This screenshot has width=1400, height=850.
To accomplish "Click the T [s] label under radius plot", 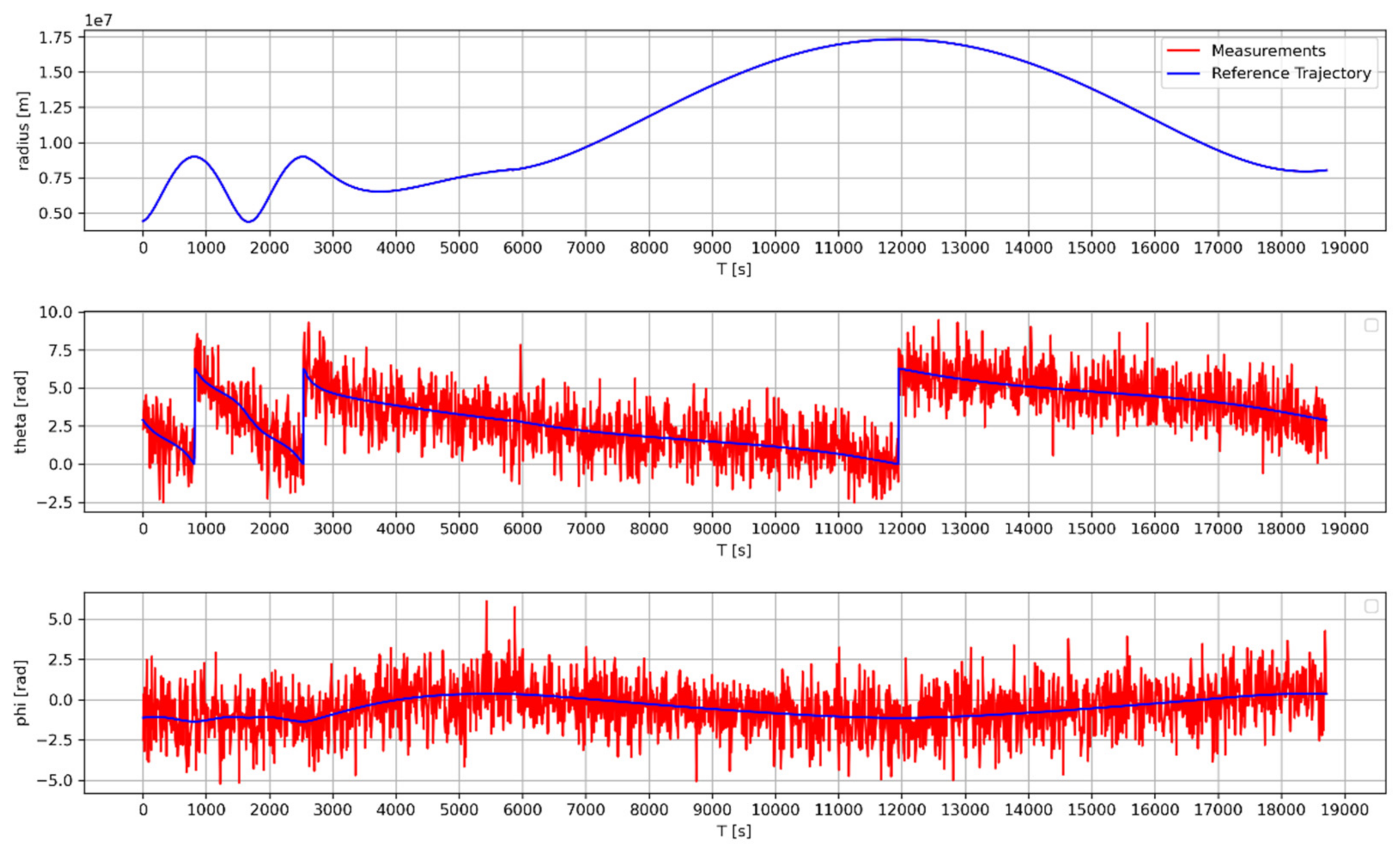I will point(734,269).
